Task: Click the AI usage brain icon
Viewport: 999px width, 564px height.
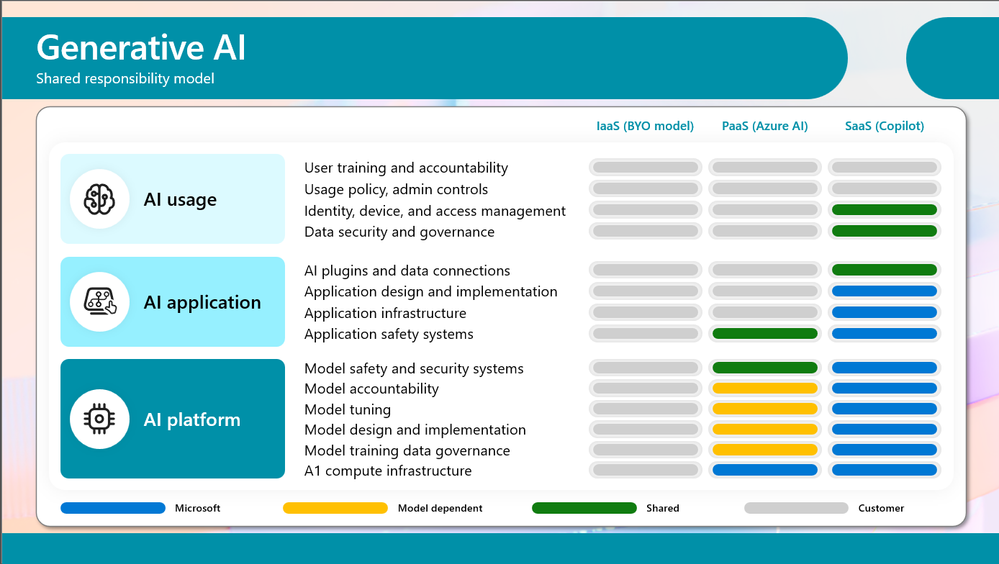Action: (99, 199)
